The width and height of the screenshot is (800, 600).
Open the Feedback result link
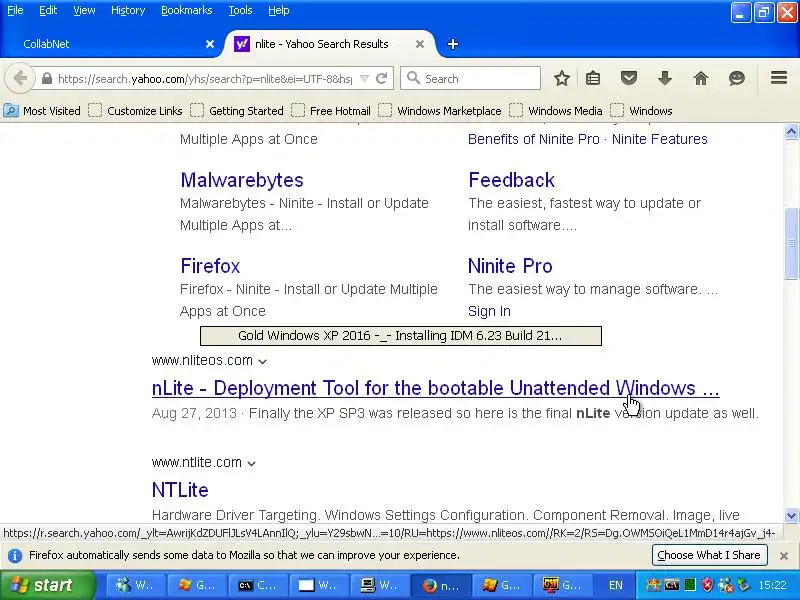511,180
